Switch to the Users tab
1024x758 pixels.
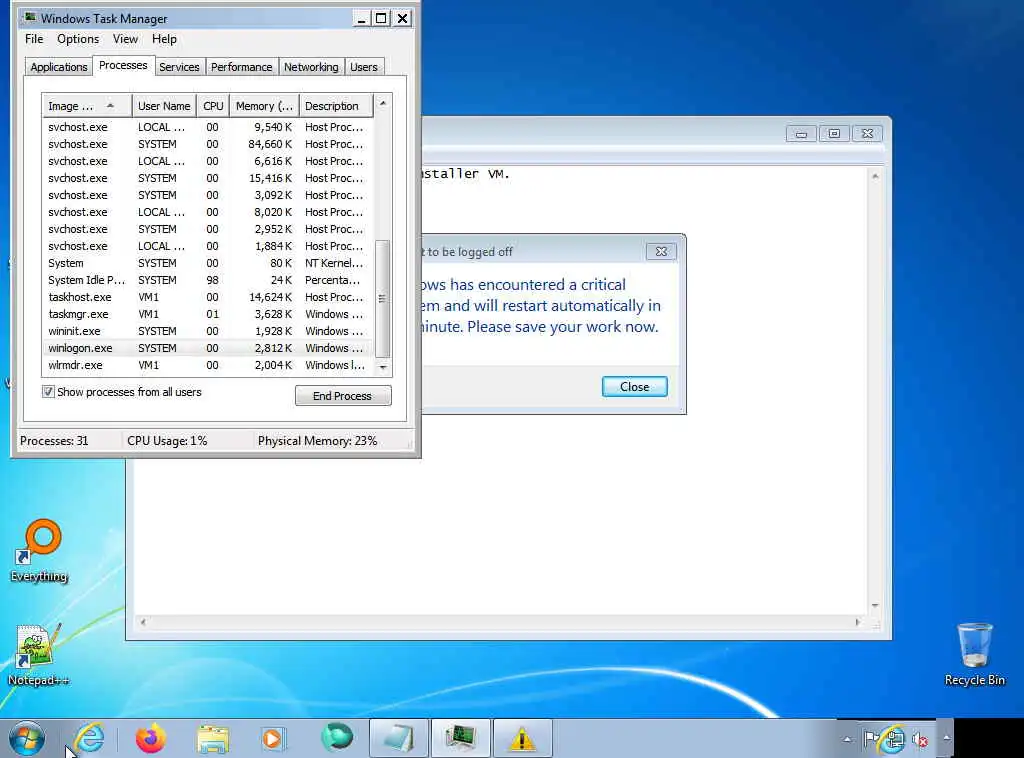(363, 67)
